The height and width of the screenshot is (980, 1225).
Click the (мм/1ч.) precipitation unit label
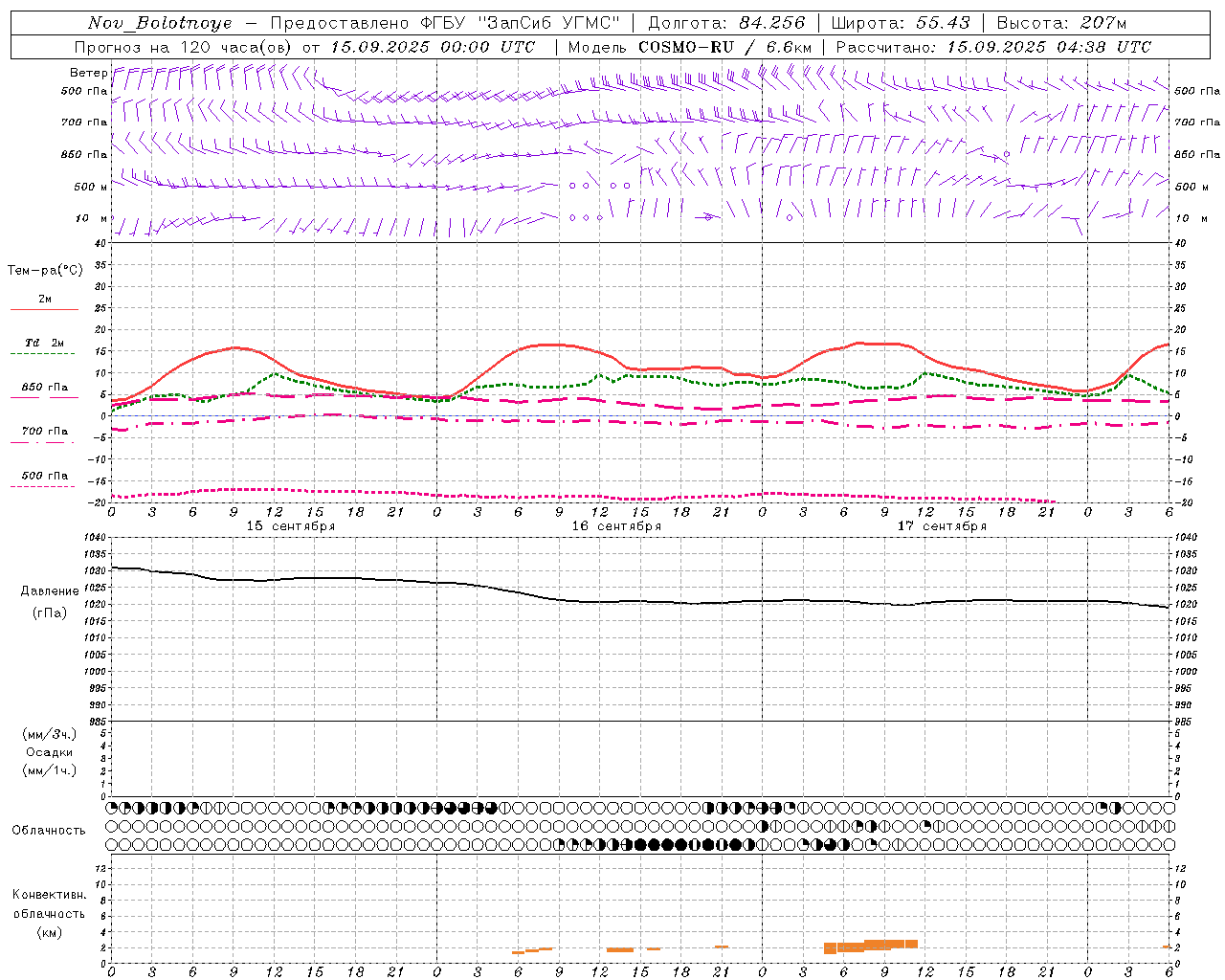50,770
